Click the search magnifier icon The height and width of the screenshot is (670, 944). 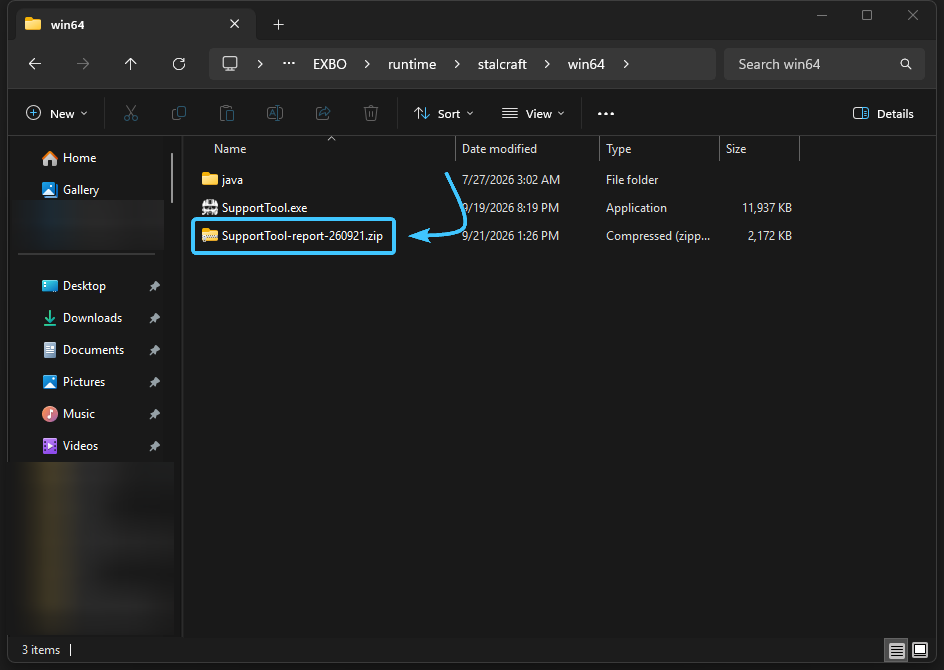pos(905,64)
